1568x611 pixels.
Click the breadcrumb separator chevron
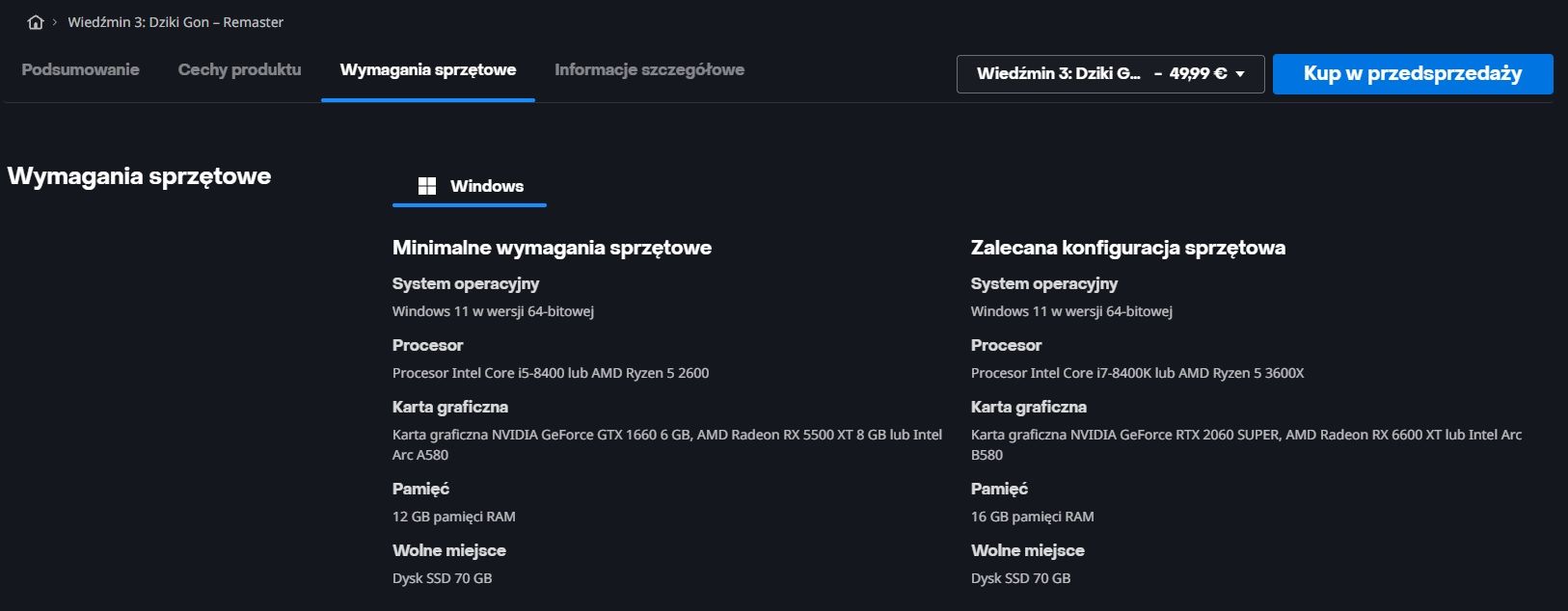point(55,22)
